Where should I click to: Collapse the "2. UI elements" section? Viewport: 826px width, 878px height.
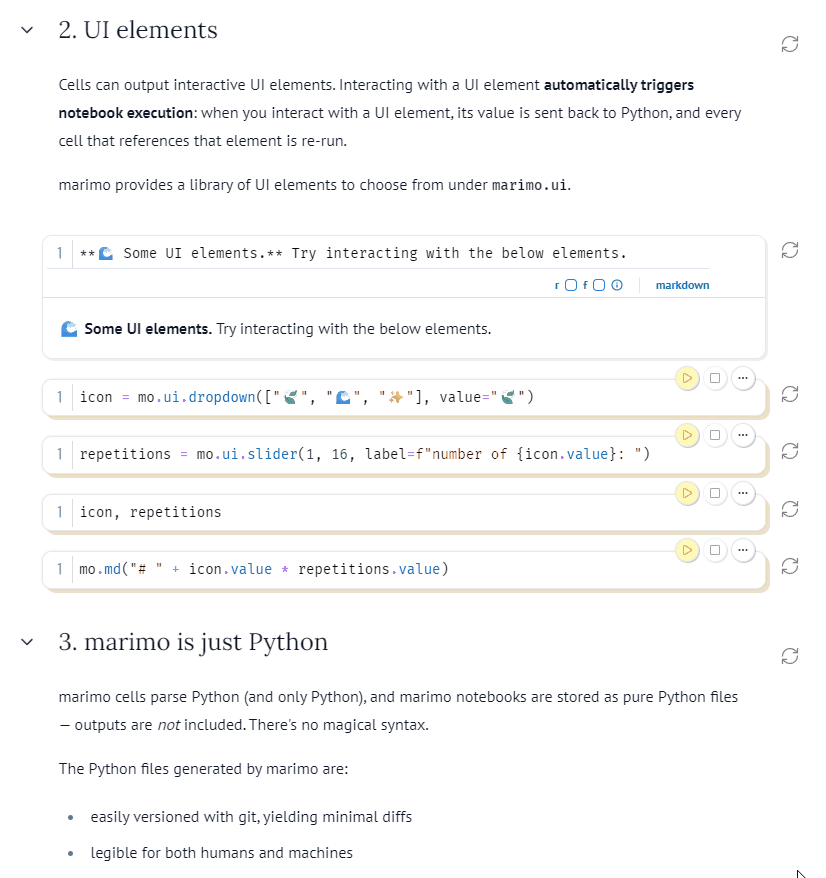(x=26, y=31)
